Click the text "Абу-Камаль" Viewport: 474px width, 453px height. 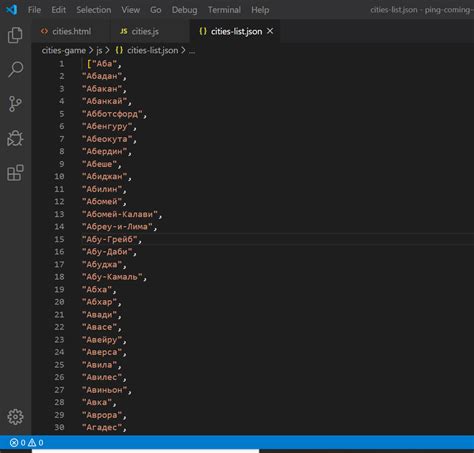(112, 277)
